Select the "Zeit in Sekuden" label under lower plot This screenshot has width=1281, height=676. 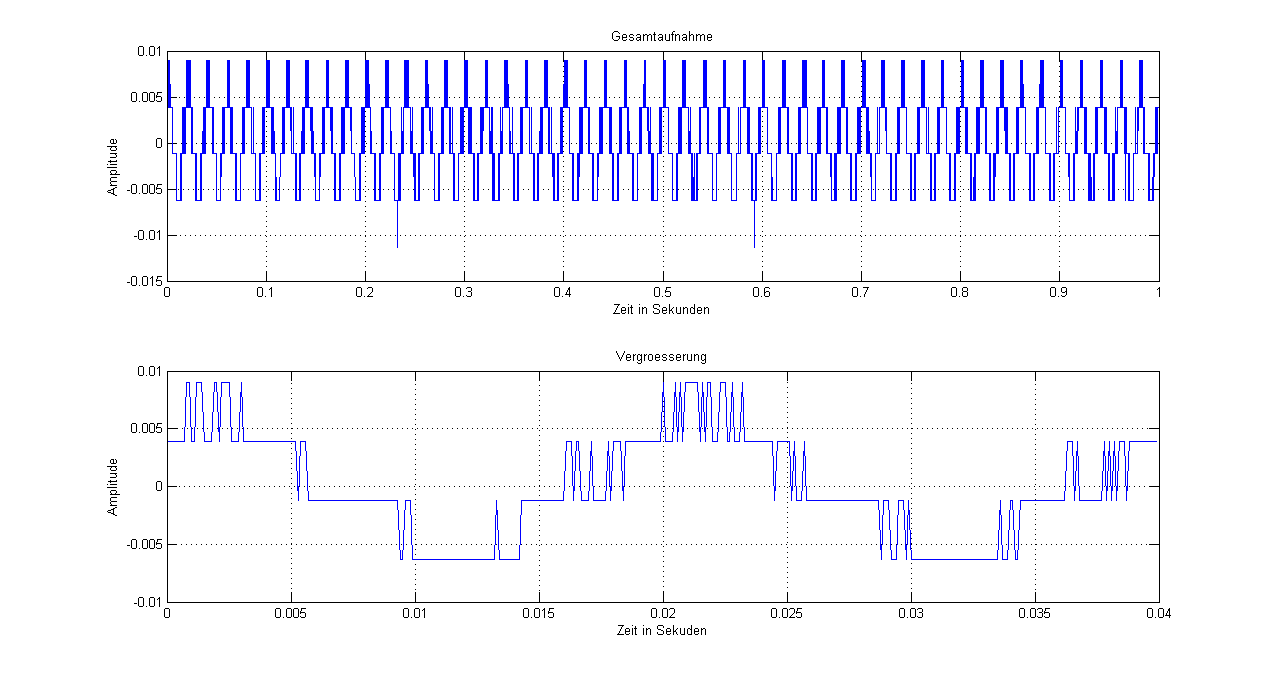pos(661,630)
